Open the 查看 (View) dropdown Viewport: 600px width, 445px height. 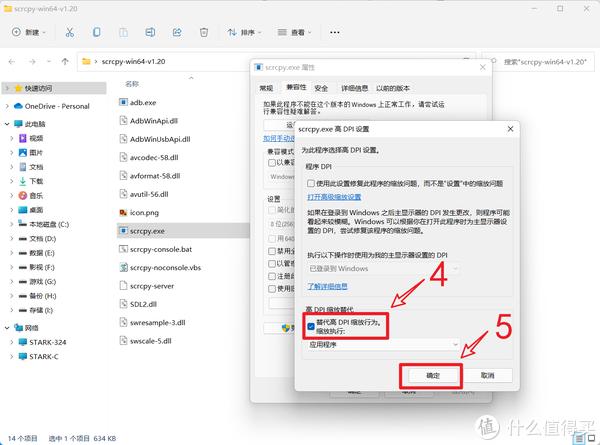(x=294, y=33)
